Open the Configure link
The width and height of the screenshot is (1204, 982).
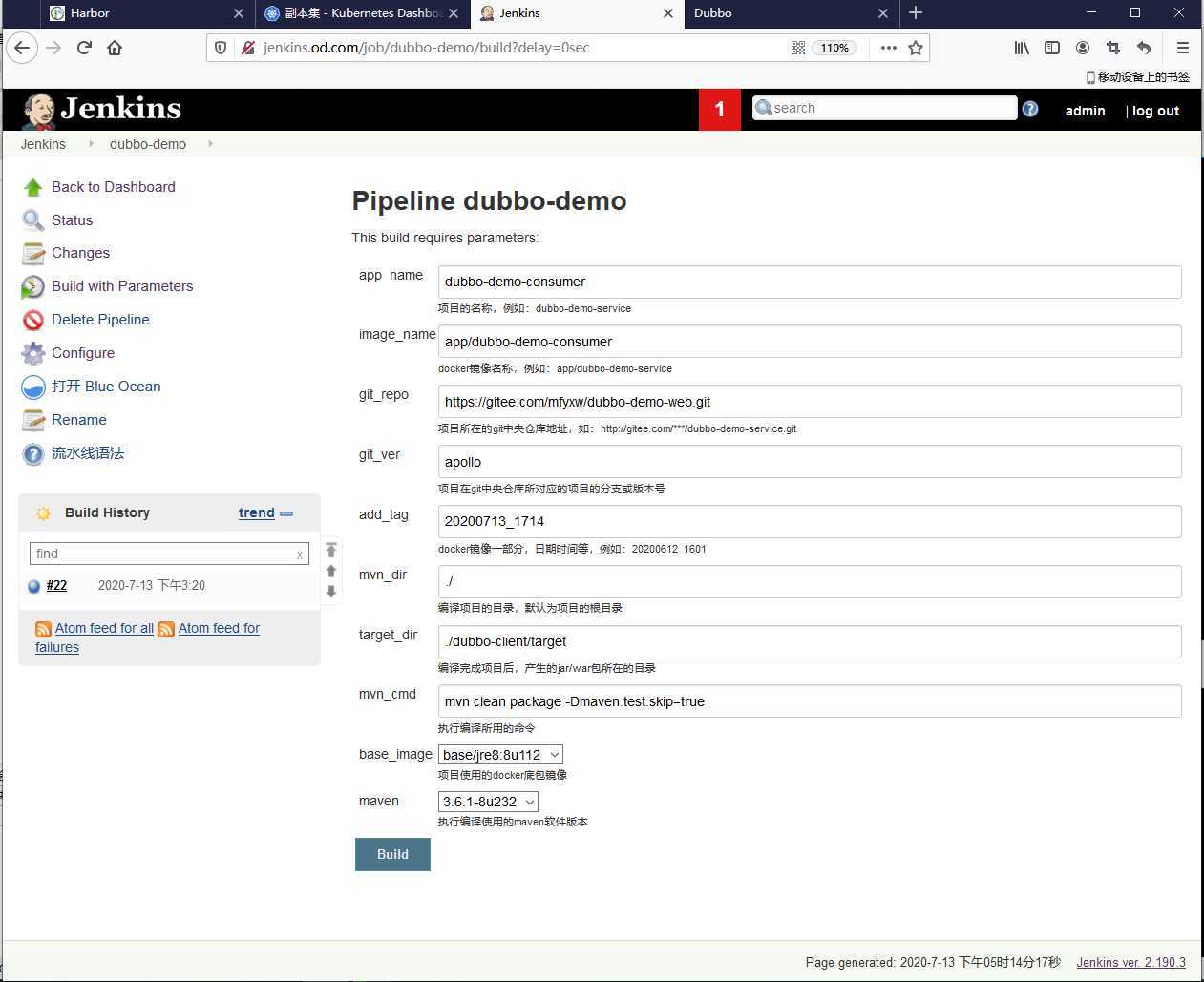(x=83, y=353)
